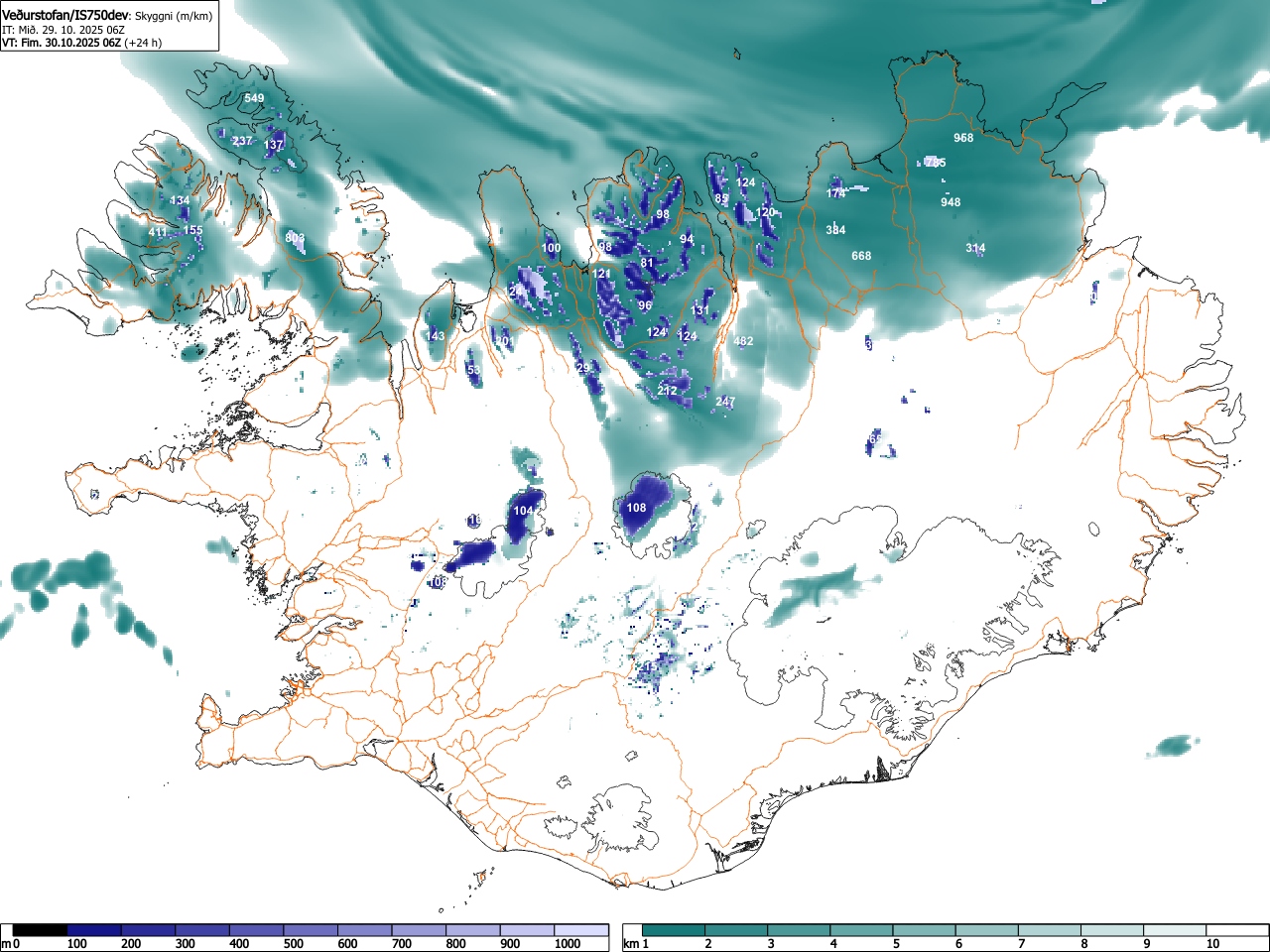Click the '200' tick on the meter legend
Viewport: 1270px width, 952px height.
(x=131, y=944)
